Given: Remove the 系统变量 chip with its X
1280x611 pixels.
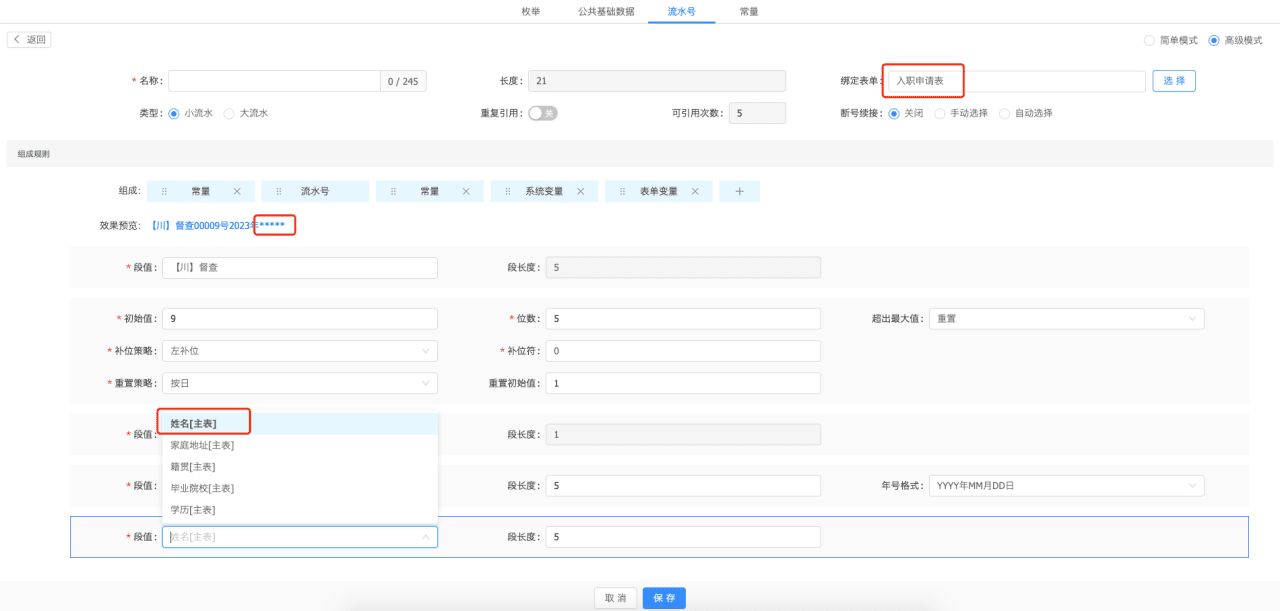Looking at the screenshot, I should [x=580, y=191].
